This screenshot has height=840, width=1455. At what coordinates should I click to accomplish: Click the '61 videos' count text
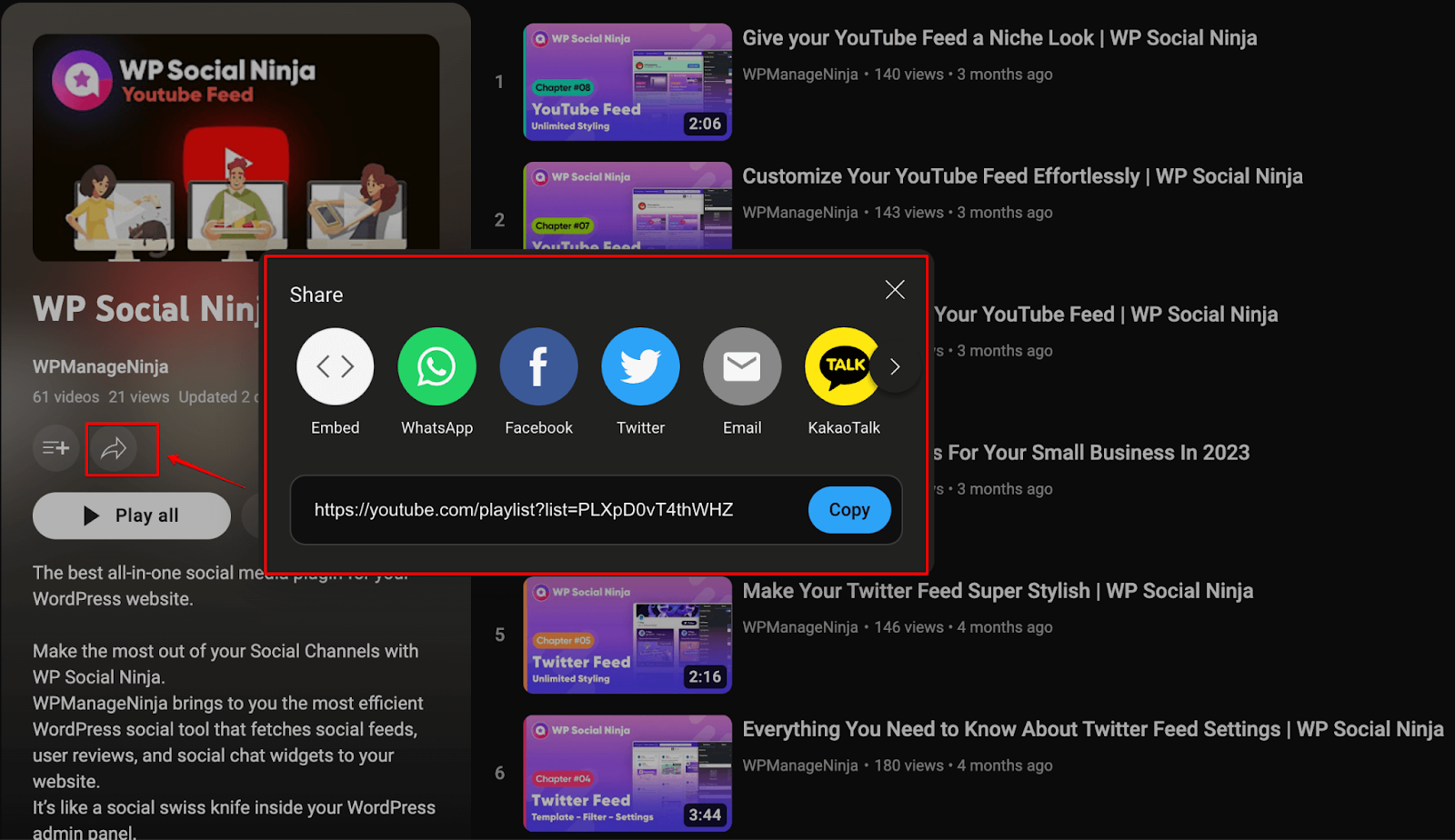point(66,397)
